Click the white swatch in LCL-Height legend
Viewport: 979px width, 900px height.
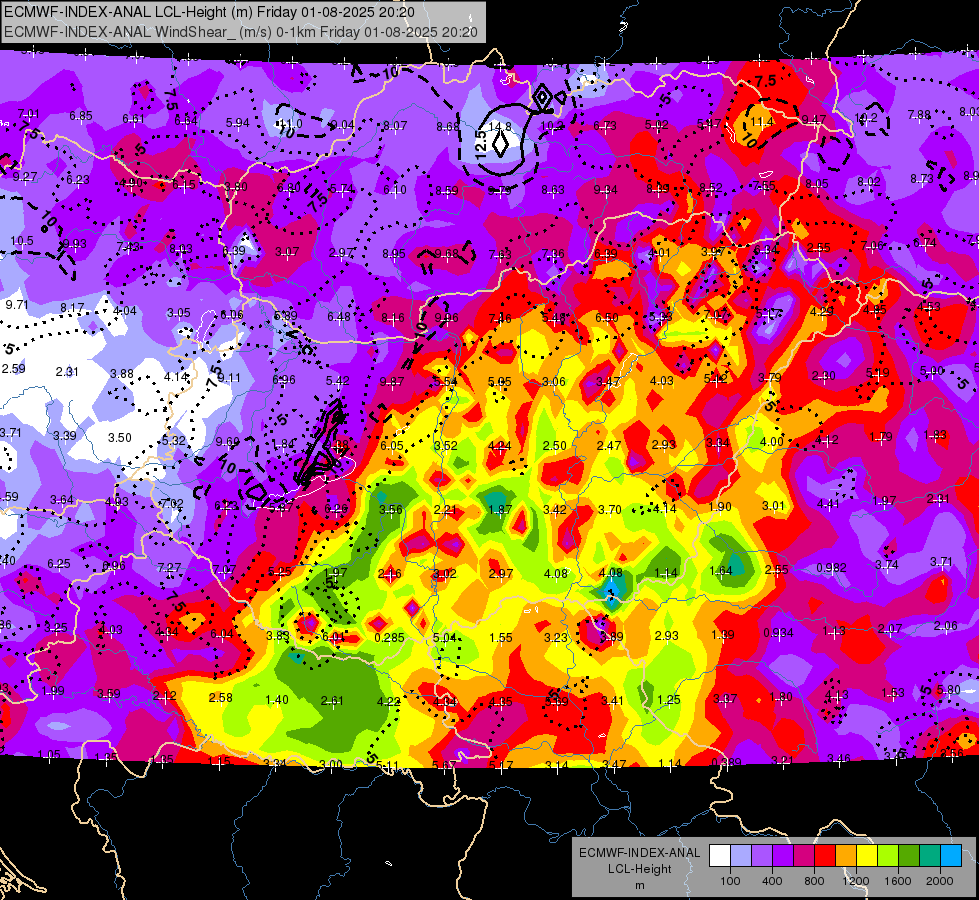(x=720, y=856)
